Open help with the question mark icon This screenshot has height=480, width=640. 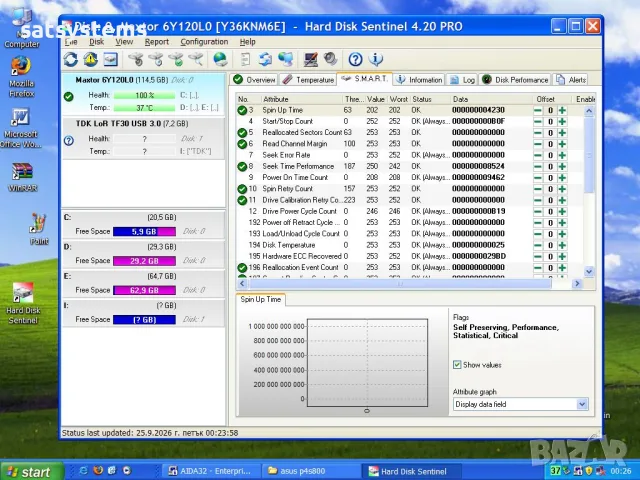coord(356,60)
